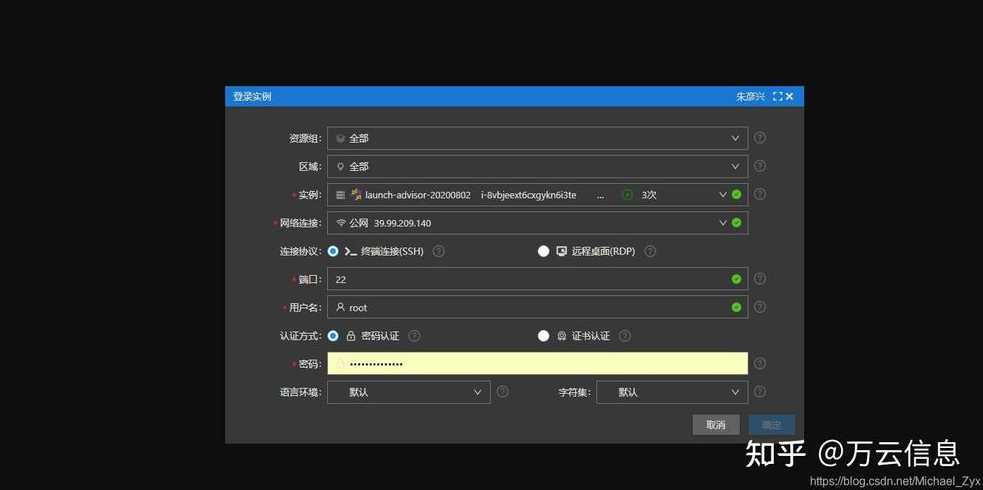Open the 字符集 dropdown
The width and height of the screenshot is (983, 490).
tap(672, 392)
